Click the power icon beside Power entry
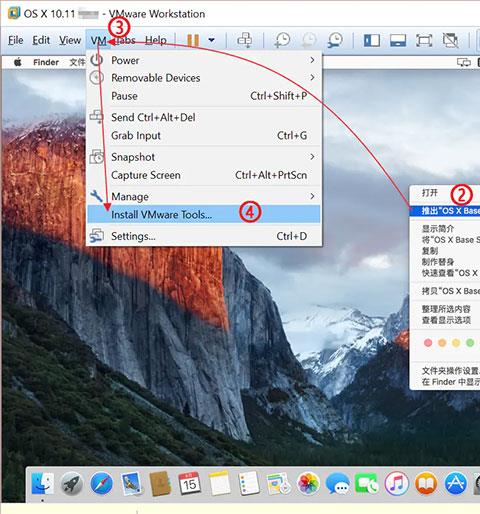480x514 pixels. (97, 60)
